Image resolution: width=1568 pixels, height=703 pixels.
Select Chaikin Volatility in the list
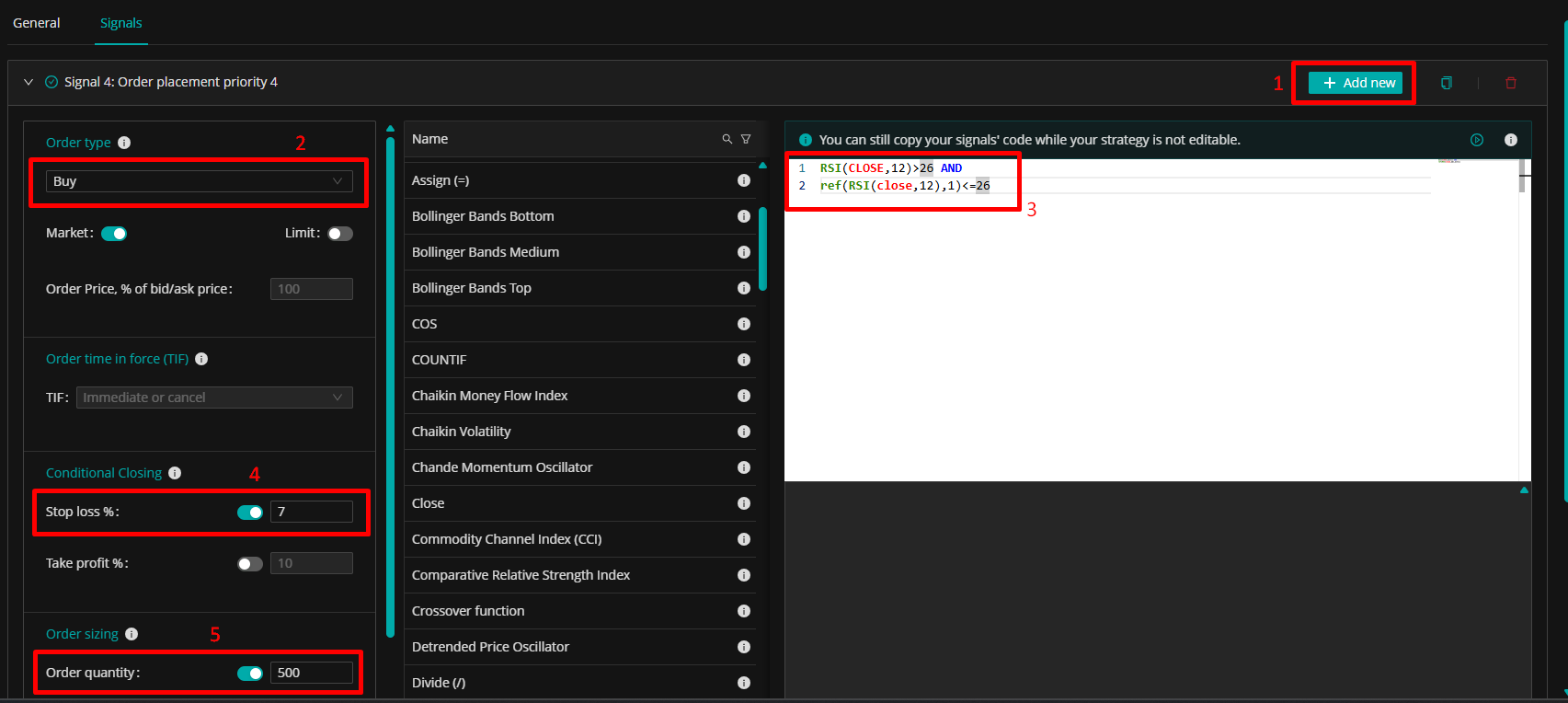pyautogui.click(x=461, y=432)
